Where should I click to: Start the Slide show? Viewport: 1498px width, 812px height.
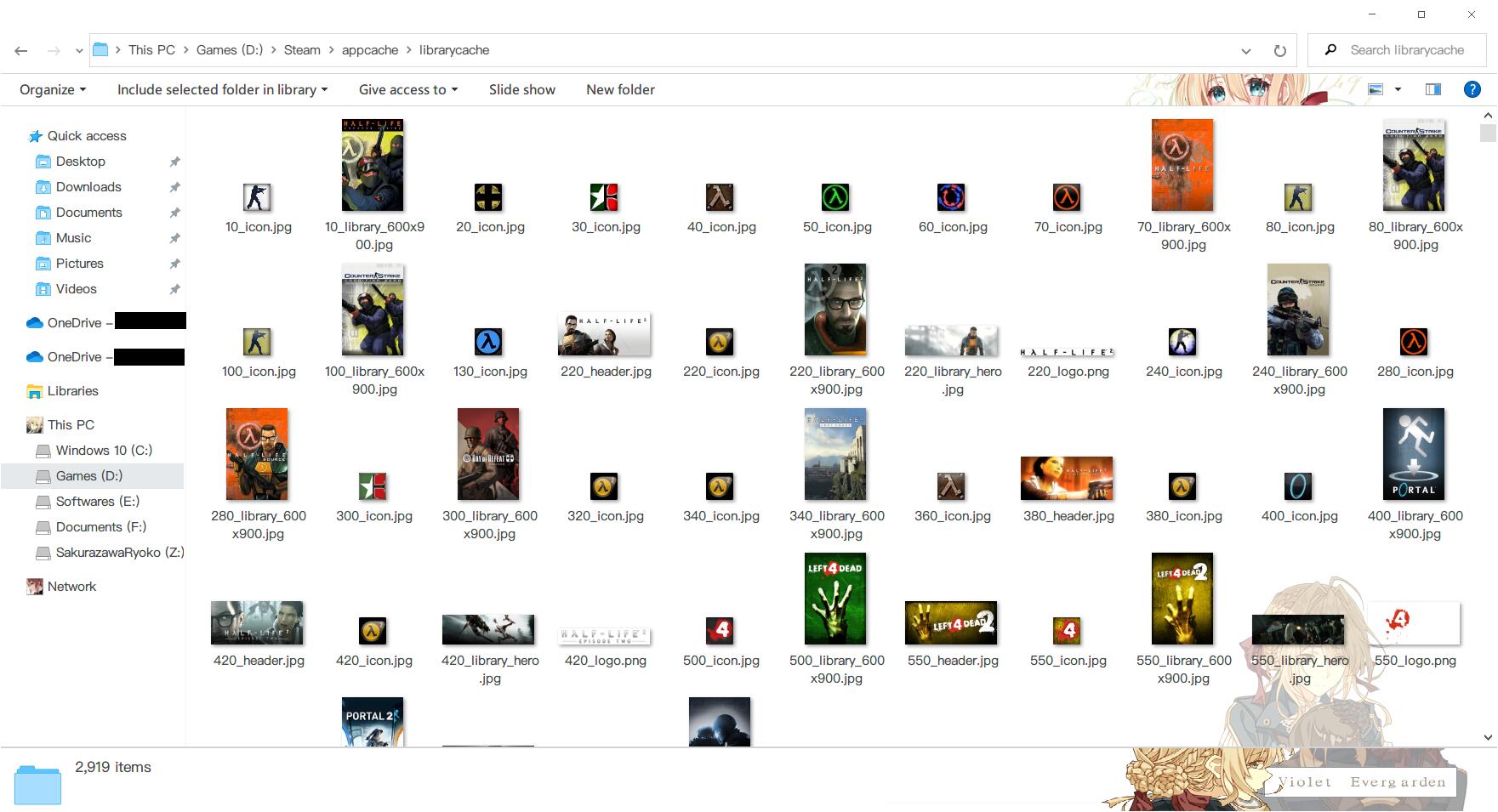[522, 89]
